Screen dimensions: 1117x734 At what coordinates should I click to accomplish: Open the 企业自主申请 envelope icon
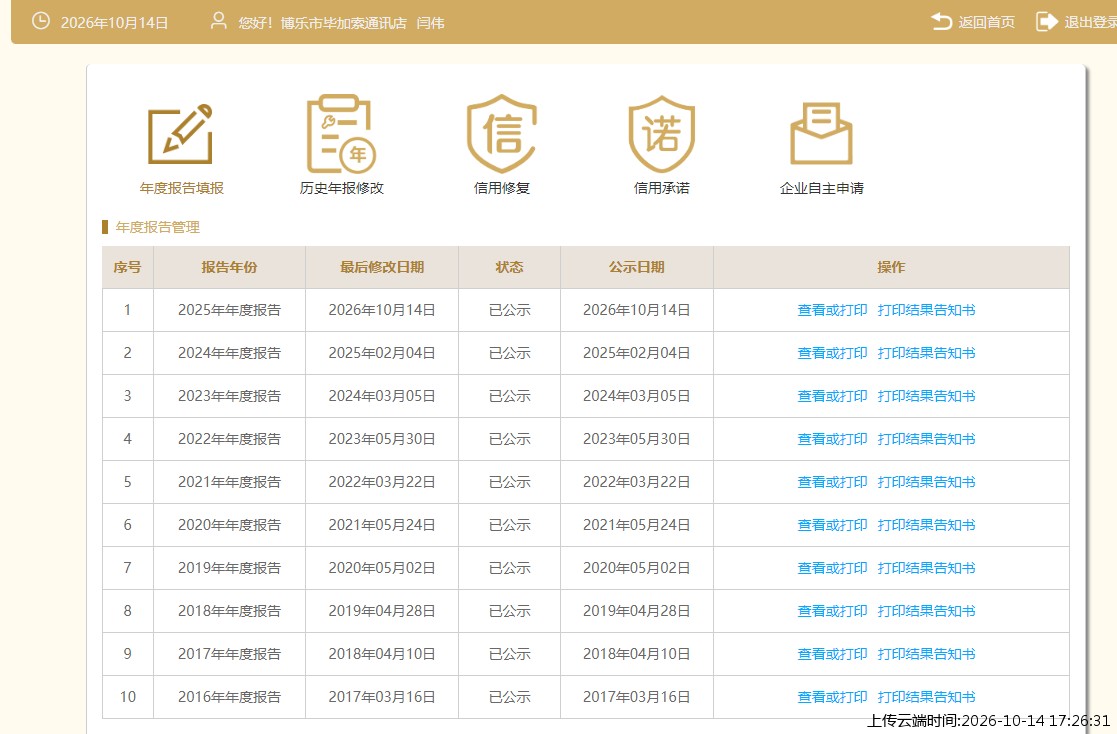click(821, 133)
